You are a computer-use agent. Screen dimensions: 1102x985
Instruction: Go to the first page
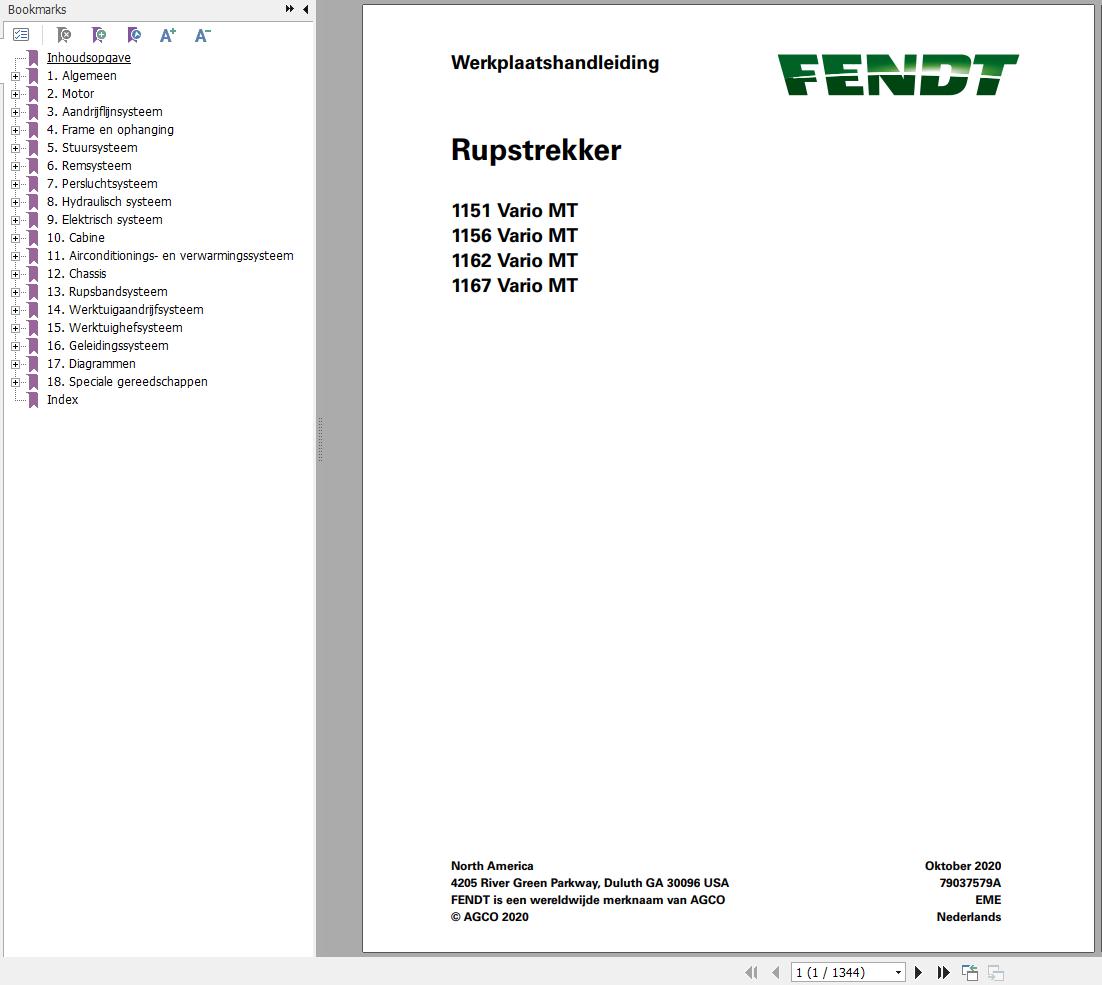coord(751,972)
